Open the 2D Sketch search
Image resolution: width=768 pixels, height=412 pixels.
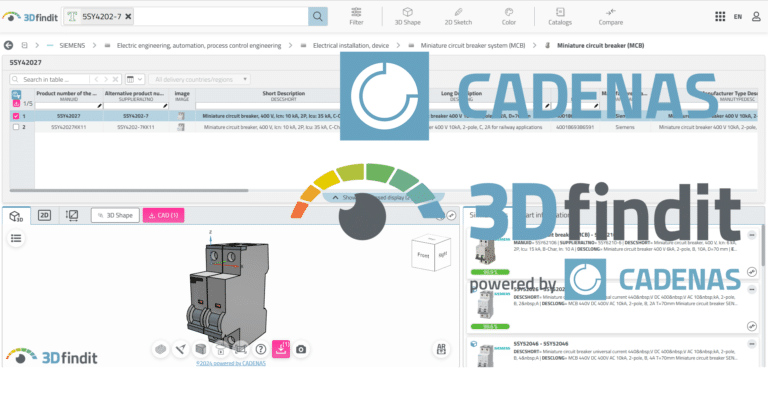pos(458,16)
